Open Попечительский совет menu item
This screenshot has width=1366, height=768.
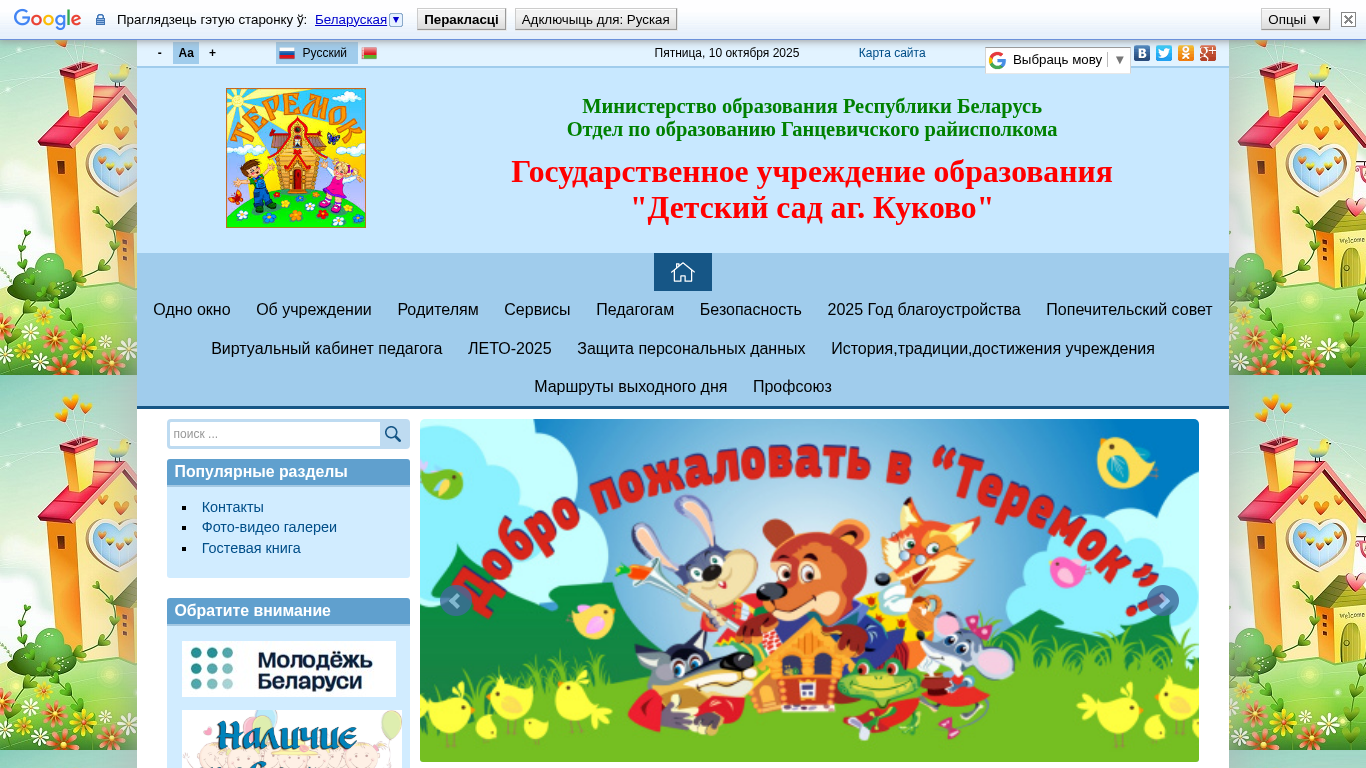(1129, 310)
